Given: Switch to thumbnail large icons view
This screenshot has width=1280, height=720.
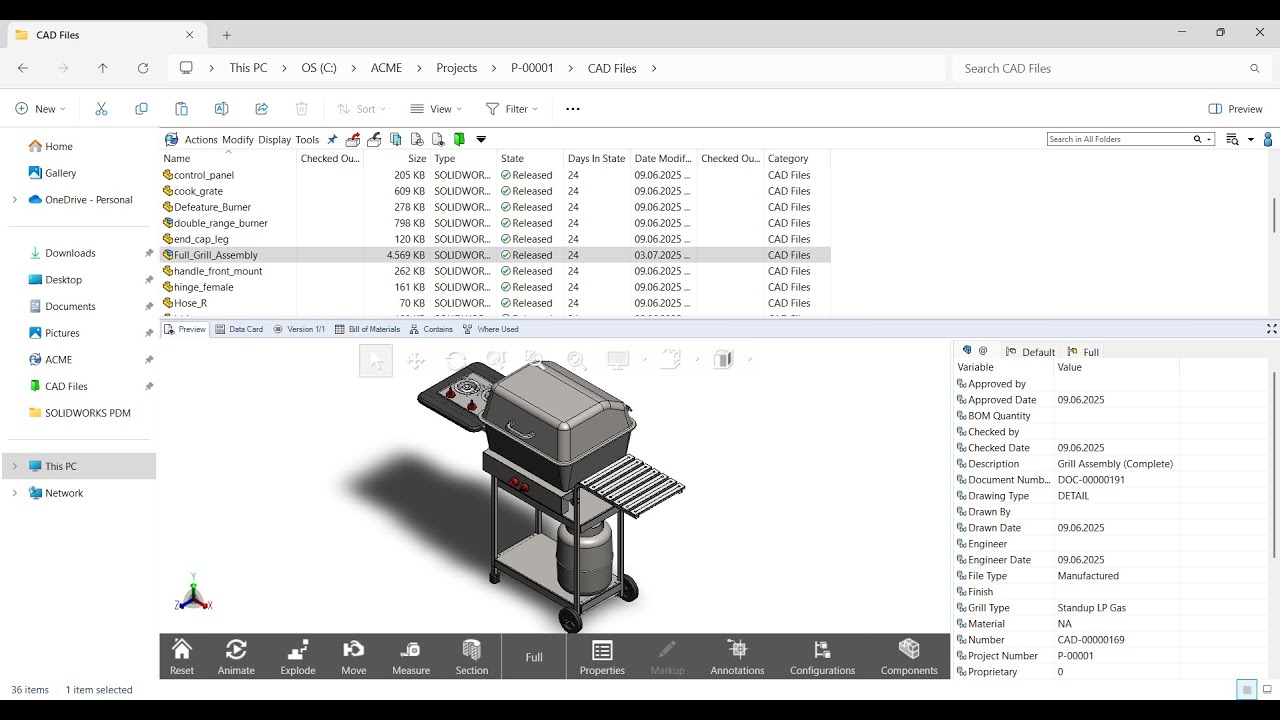Looking at the screenshot, I should click(1267, 690).
